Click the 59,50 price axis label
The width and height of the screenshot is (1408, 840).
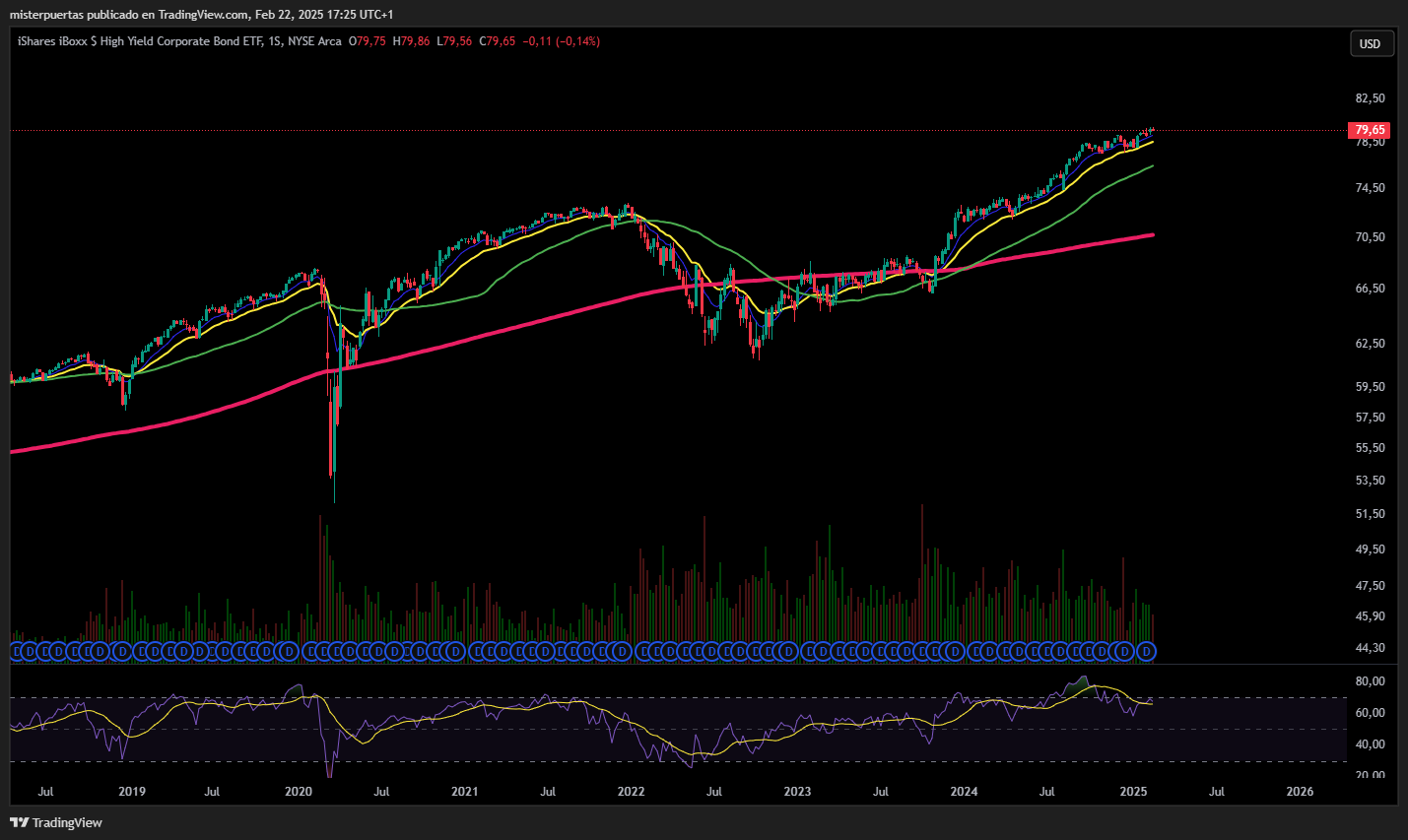pos(1371,387)
